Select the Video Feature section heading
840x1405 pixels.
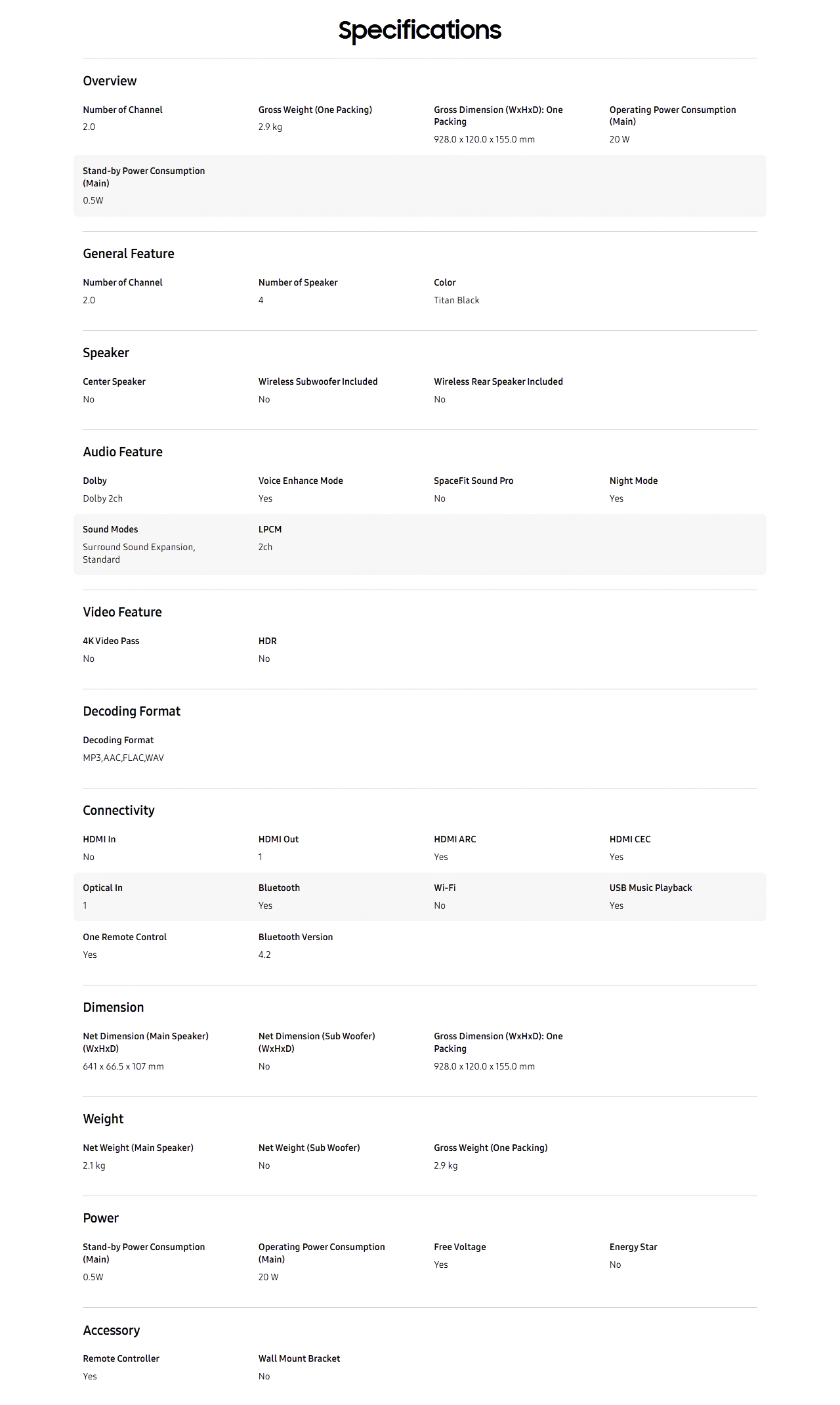pyautogui.click(x=122, y=612)
